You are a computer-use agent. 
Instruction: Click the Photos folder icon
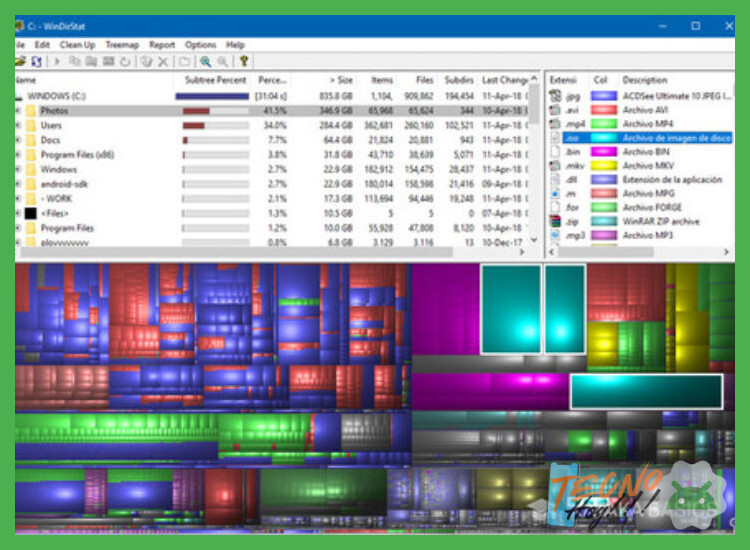pyautogui.click(x=31, y=111)
